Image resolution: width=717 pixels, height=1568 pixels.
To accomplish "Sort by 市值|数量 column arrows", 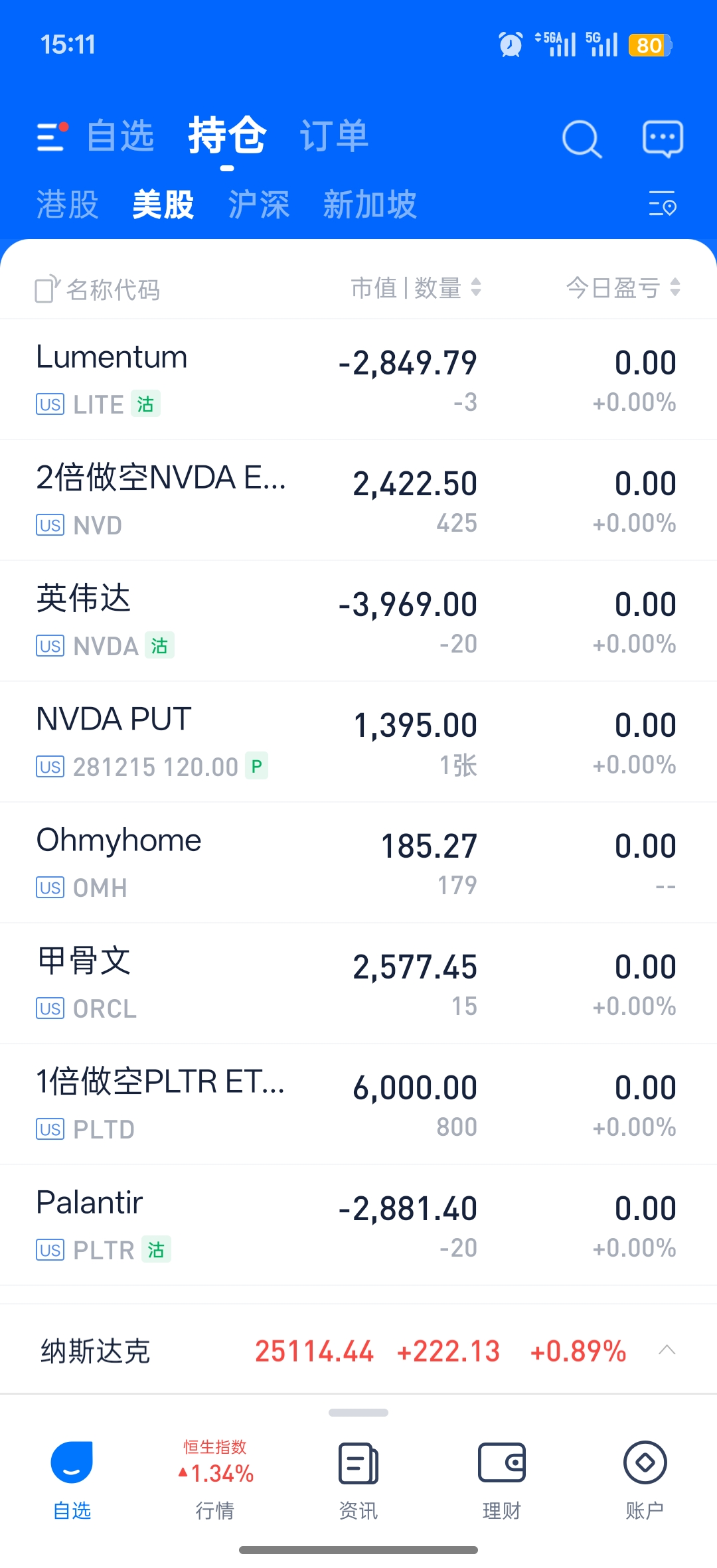I will 475,287.
